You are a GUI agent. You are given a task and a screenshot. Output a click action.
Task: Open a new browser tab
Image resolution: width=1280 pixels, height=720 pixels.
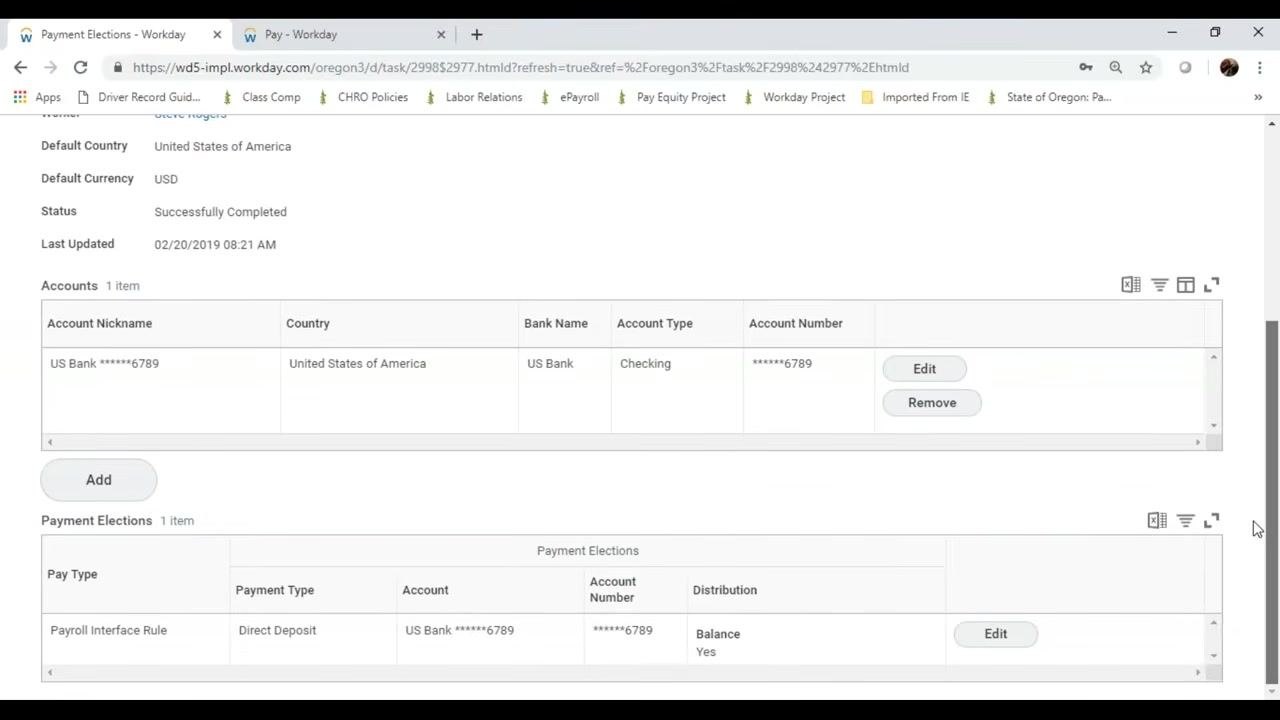coord(477,34)
